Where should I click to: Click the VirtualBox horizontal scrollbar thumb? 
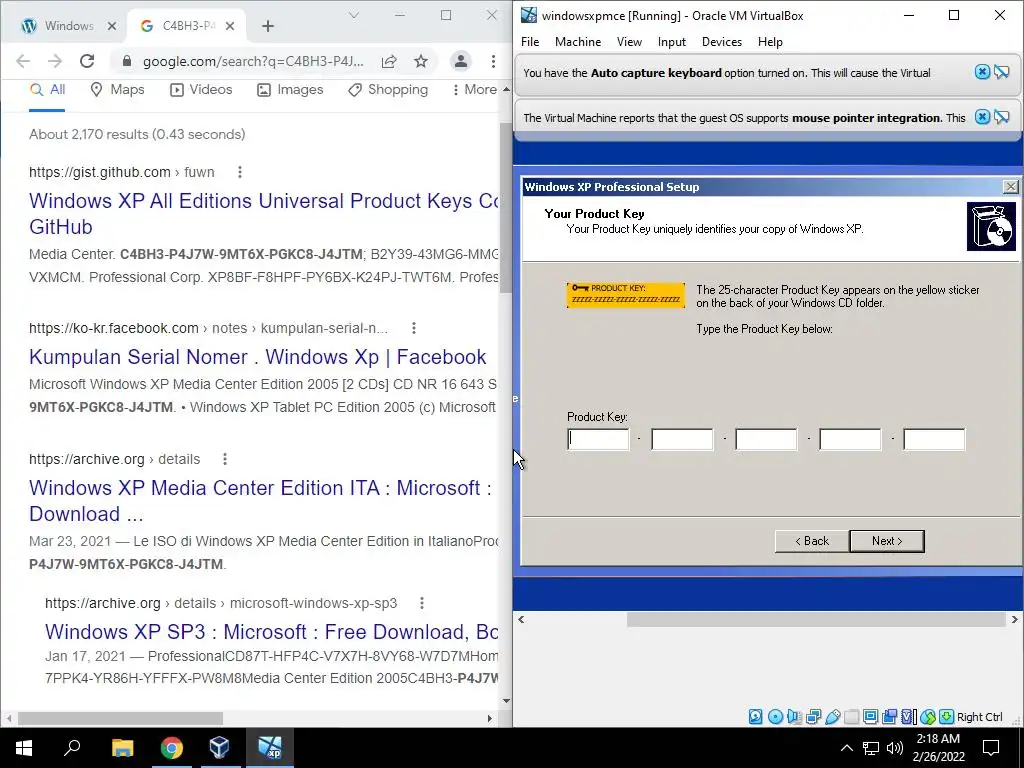coord(816,619)
